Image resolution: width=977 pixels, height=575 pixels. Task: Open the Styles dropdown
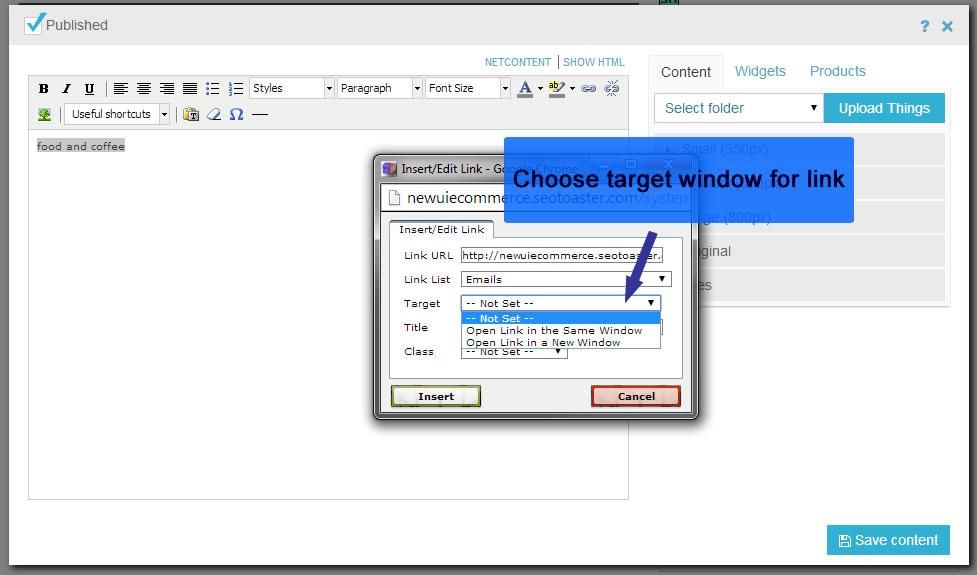pyautogui.click(x=291, y=89)
